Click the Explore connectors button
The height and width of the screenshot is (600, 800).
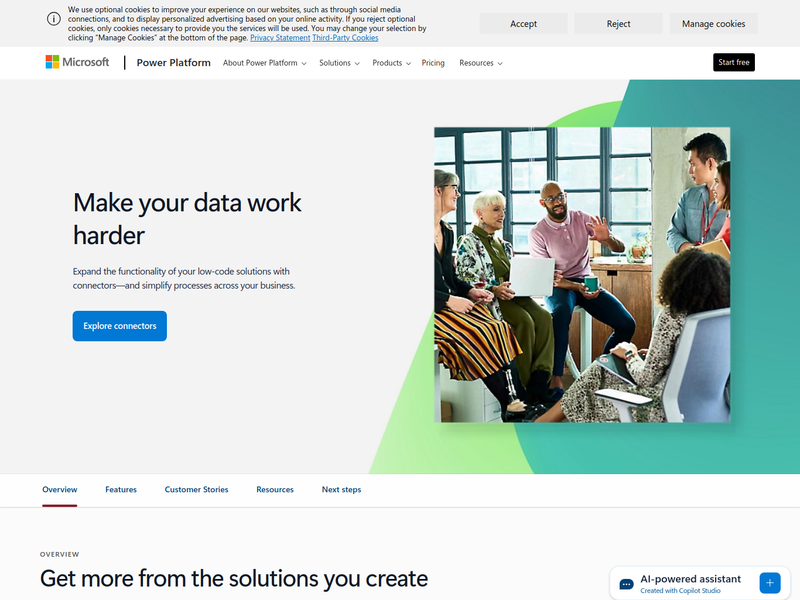[x=119, y=326]
